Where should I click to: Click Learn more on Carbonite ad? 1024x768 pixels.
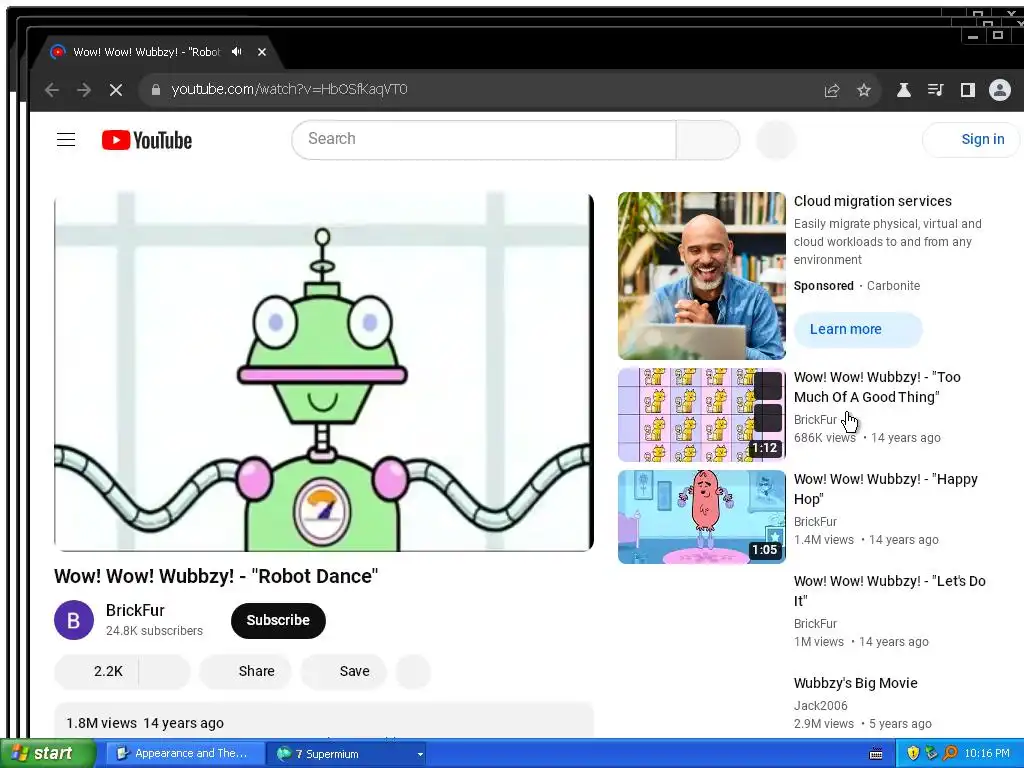coord(858,329)
